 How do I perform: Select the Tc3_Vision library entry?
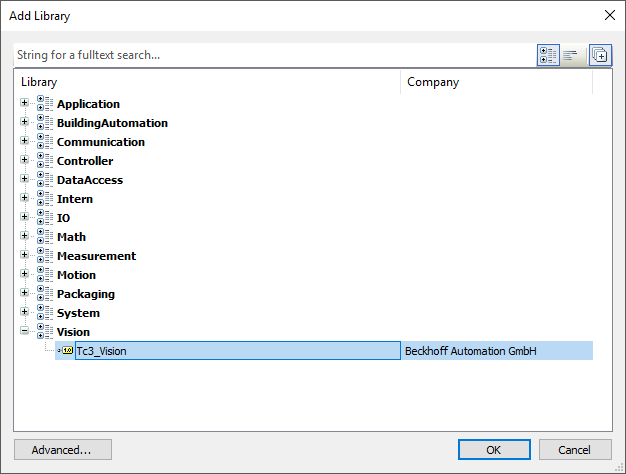click(238, 351)
